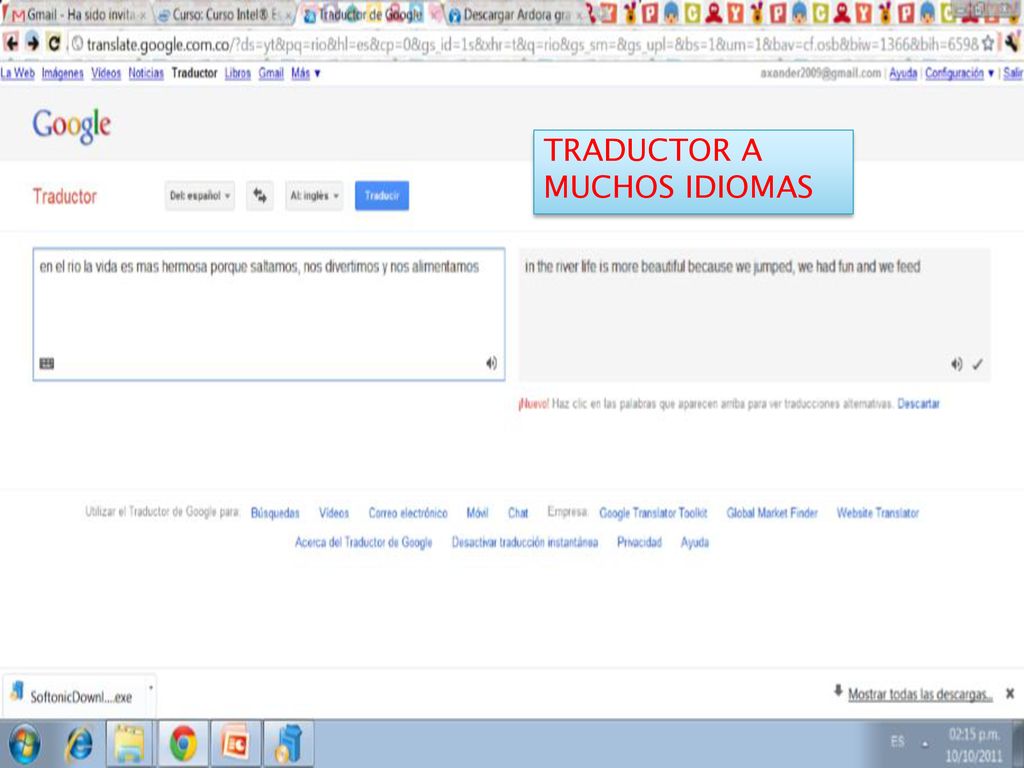Screen dimensions: 1024x768
Task: Reload the page with refresh icon
Action: coord(54,43)
